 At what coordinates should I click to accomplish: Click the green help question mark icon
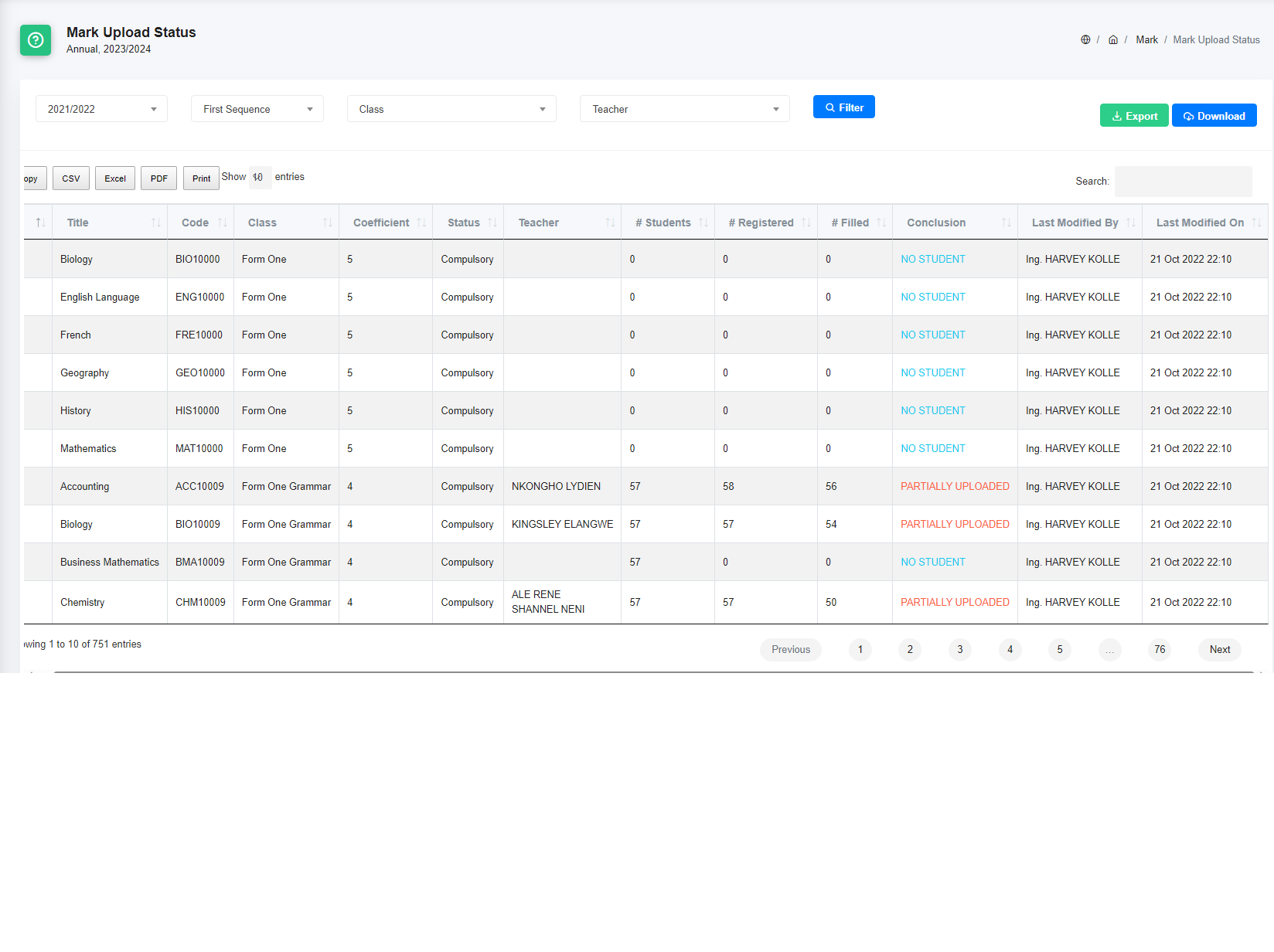pyautogui.click(x=36, y=40)
